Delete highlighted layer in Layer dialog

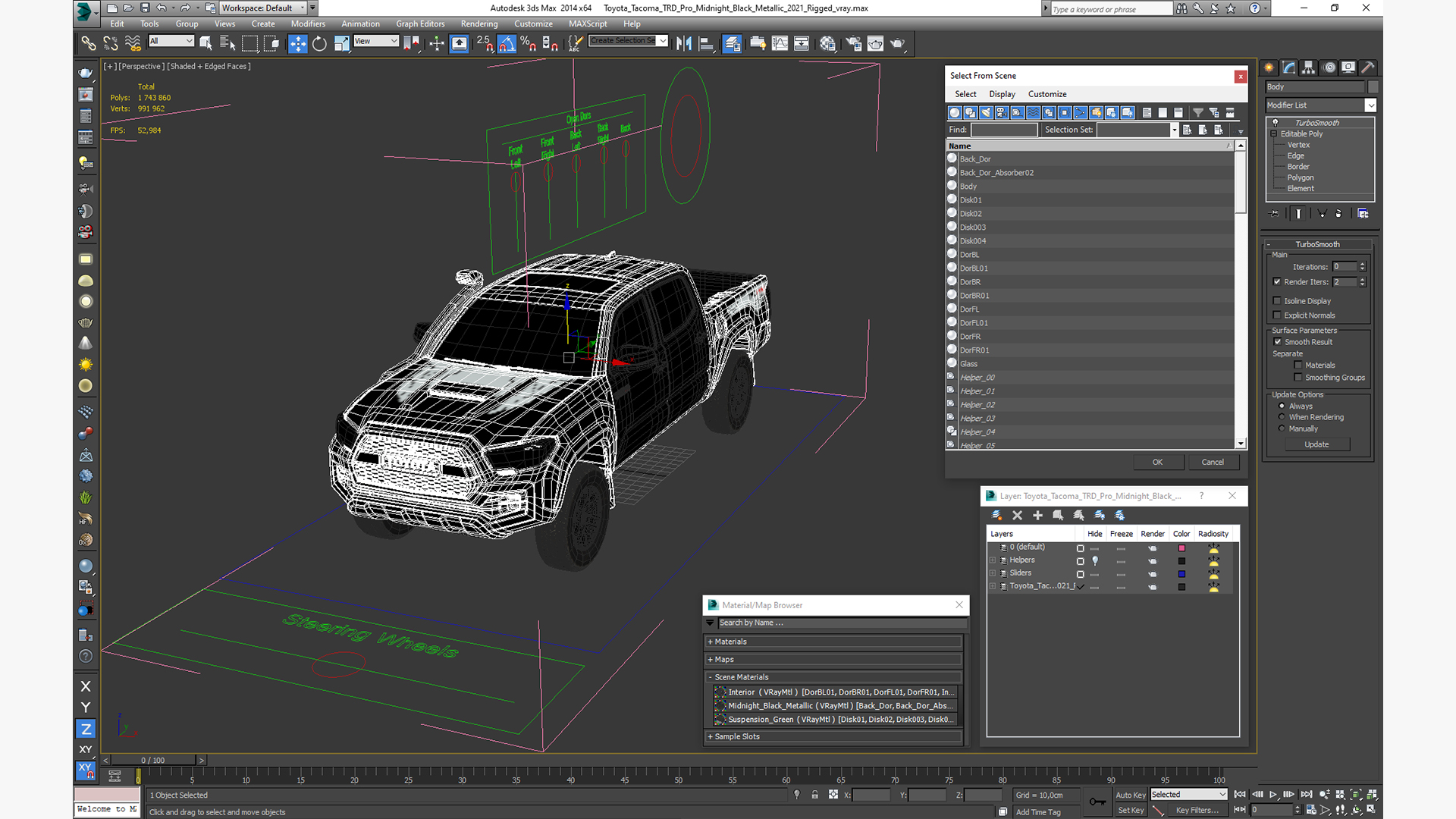[x=1017, y=515]
